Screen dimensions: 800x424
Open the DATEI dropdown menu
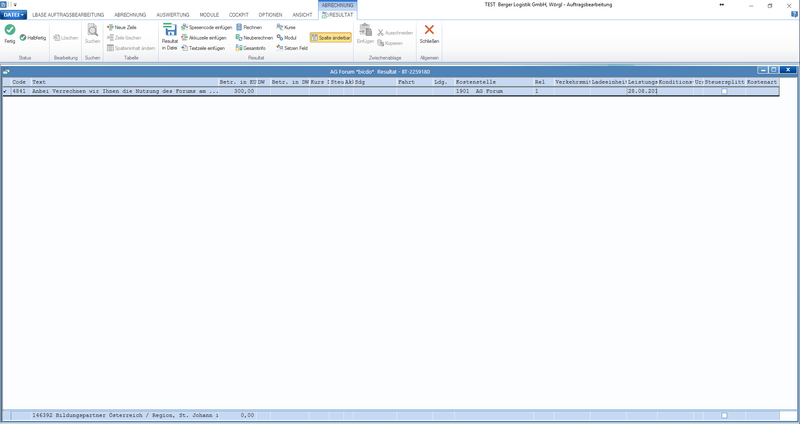point(14,15)
